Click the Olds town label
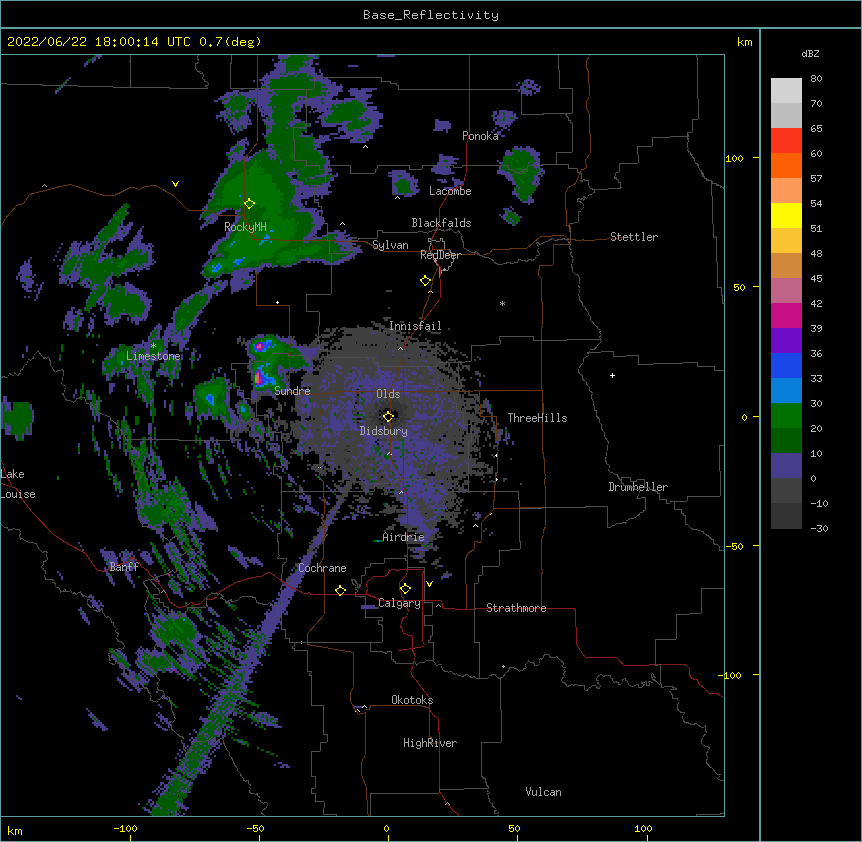862x842 pixels. [x=388, y=394]
